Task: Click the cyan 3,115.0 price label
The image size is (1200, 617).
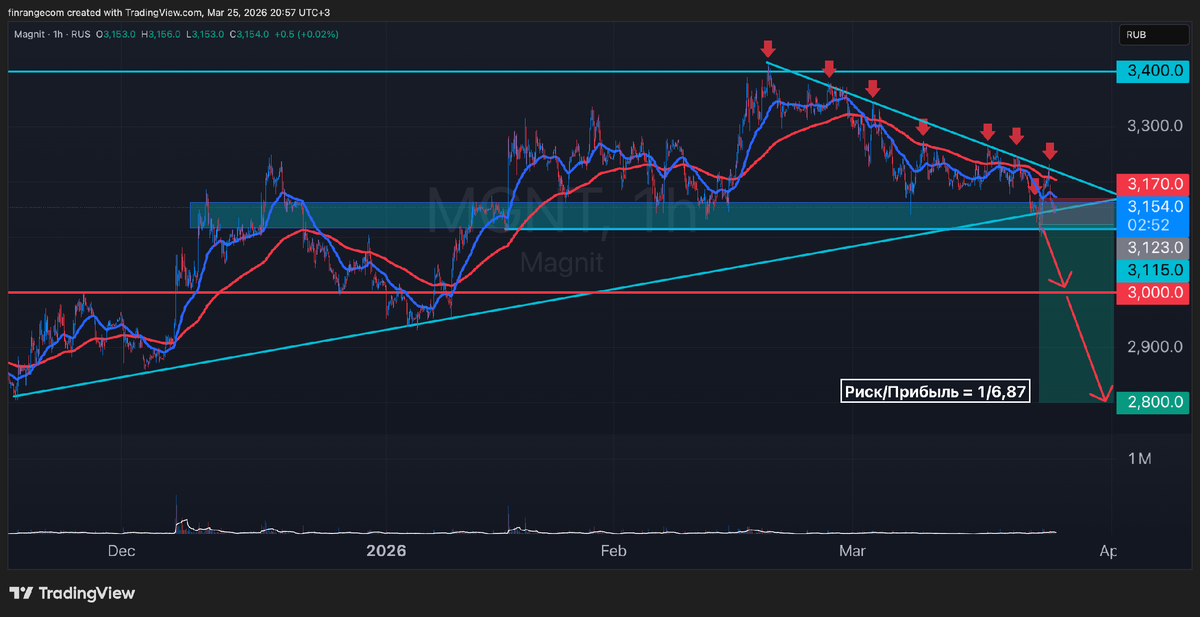Action: click(x=1155, y=270)
